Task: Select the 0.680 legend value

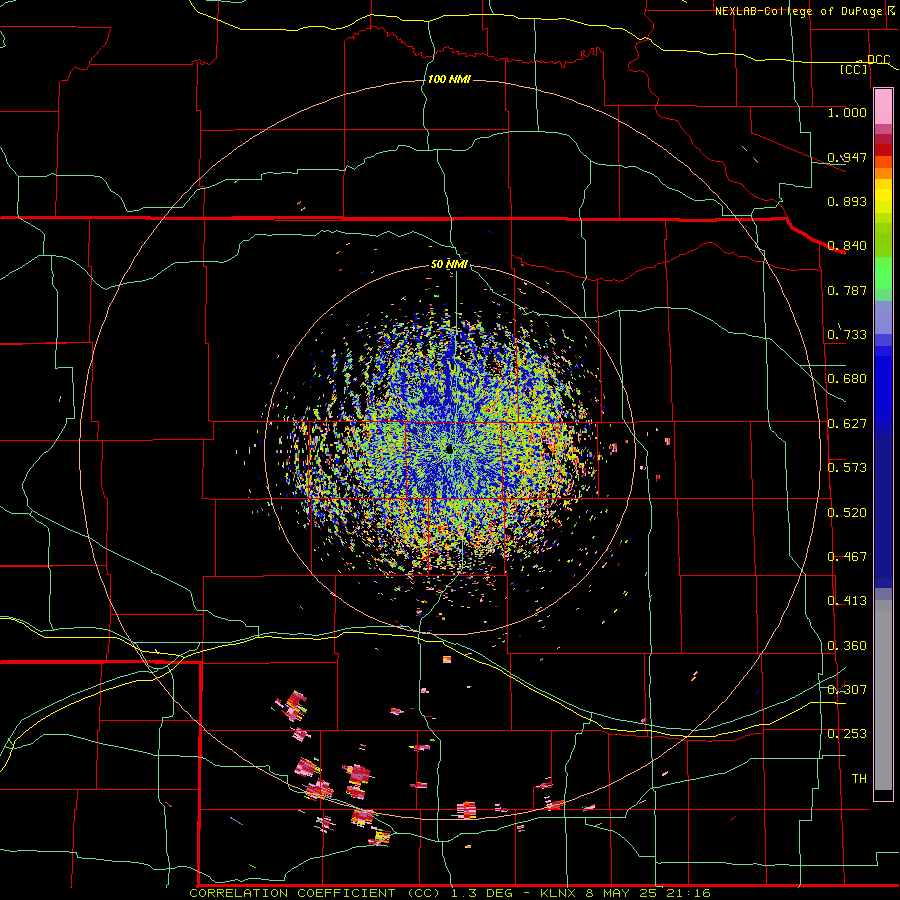Action: [x=847, y=379]
